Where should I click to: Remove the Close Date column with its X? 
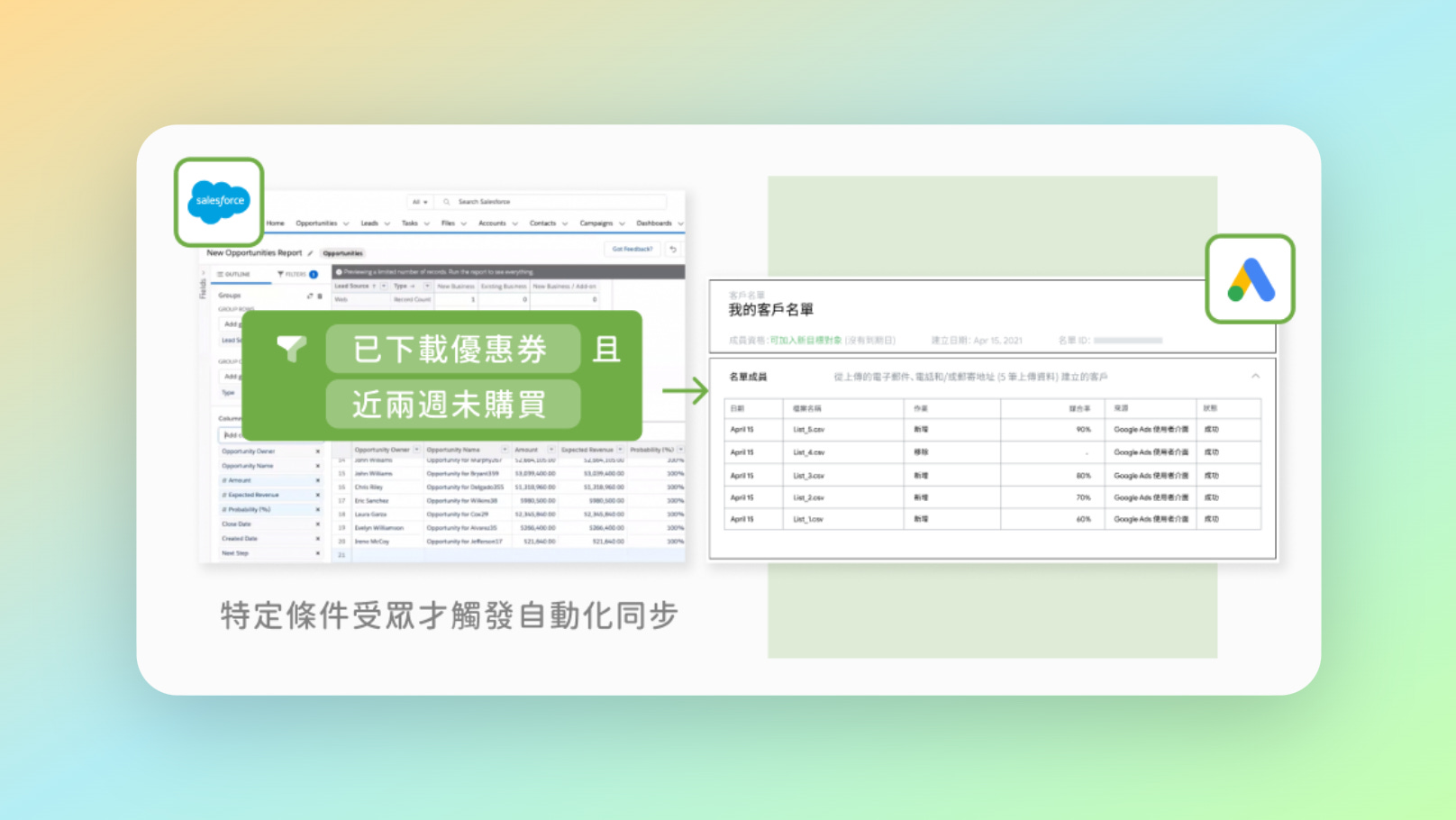[317, 524]
